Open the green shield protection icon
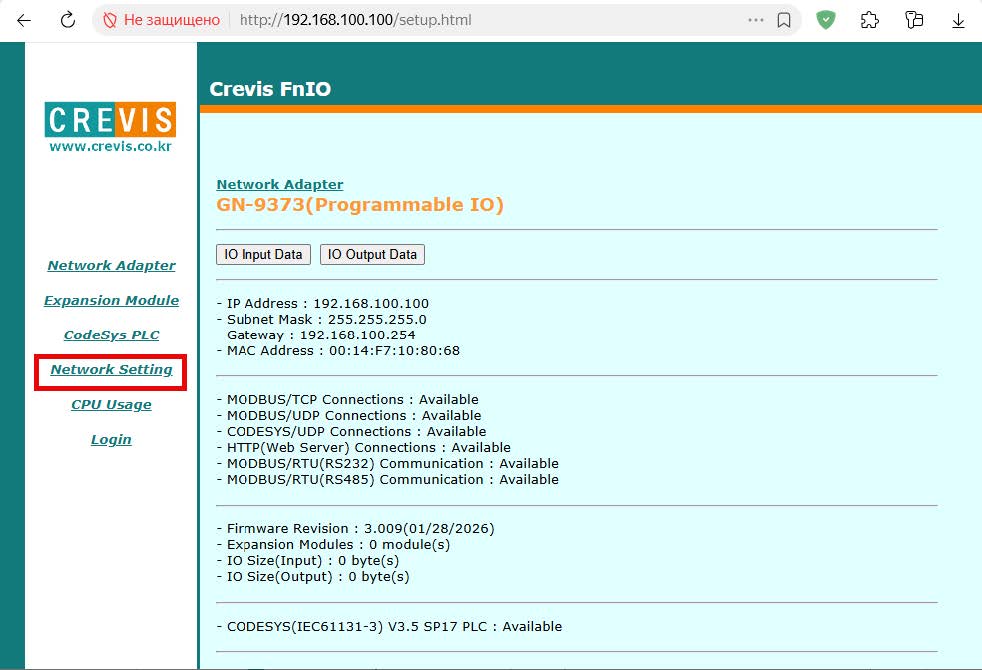Screen dimensions: 982x670 pos(825,20)
